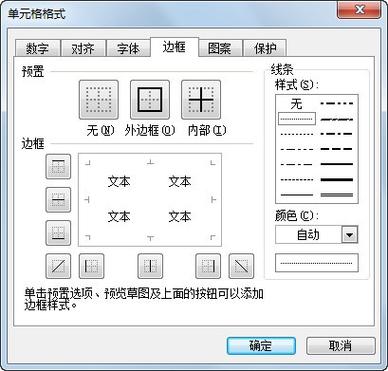
Task: Close the 单元格格式 dialog
Action: [x=359, y=10]
